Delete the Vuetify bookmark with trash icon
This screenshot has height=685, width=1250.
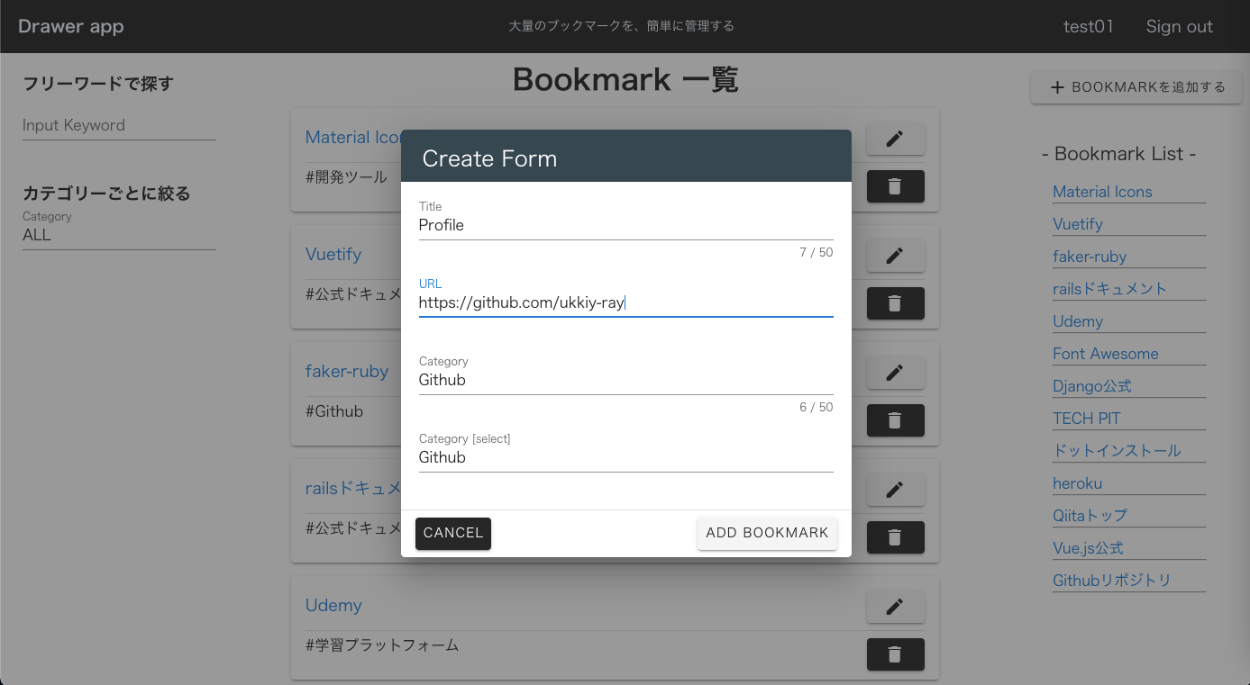(x=894, y=303)
